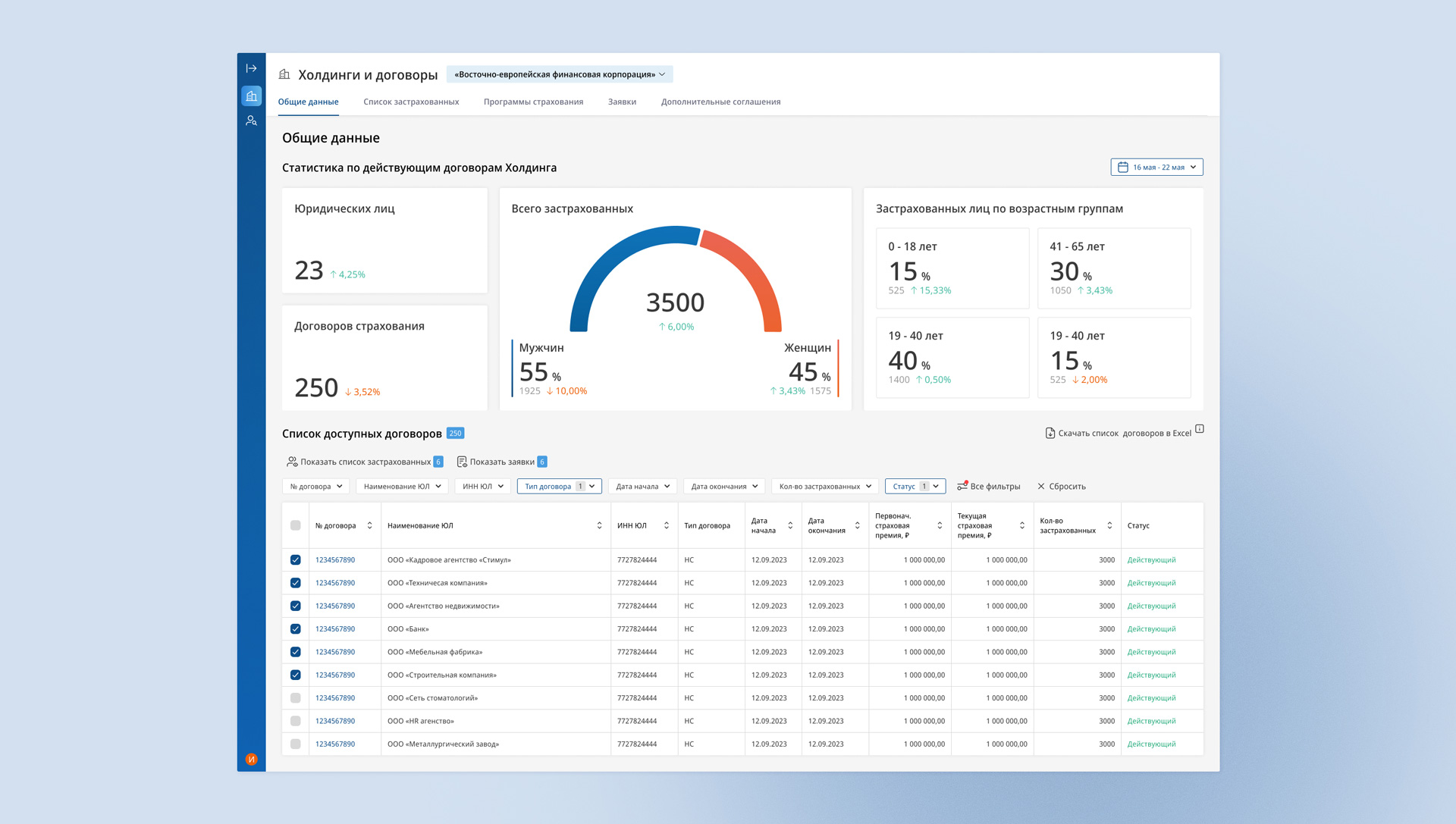The height and width of the screenshot is (824, 1456).
Task: Open all filters sliders icon
Action: tap(962, 486)
